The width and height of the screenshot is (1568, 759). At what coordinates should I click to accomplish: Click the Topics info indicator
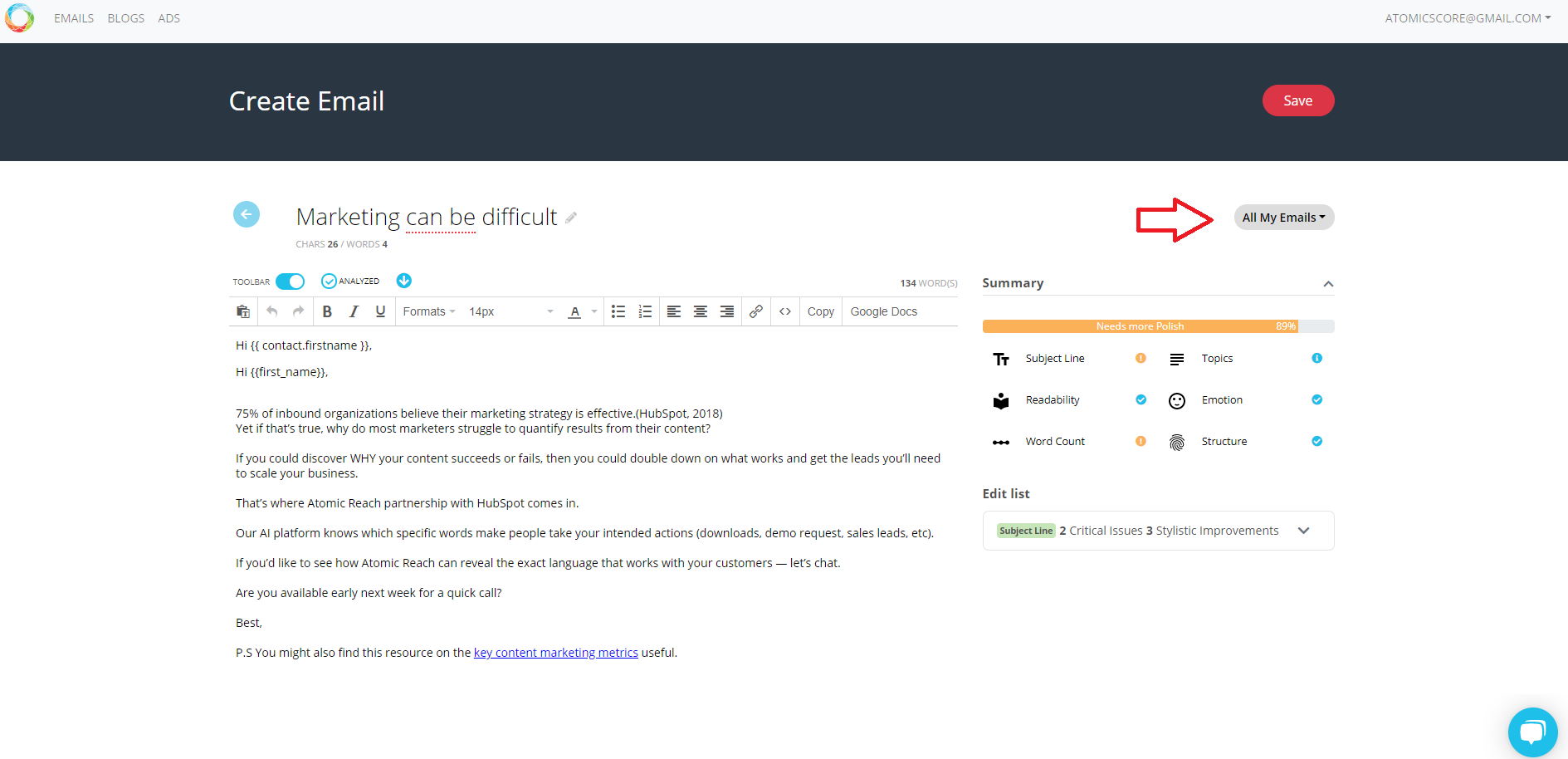click(1316, 358)
